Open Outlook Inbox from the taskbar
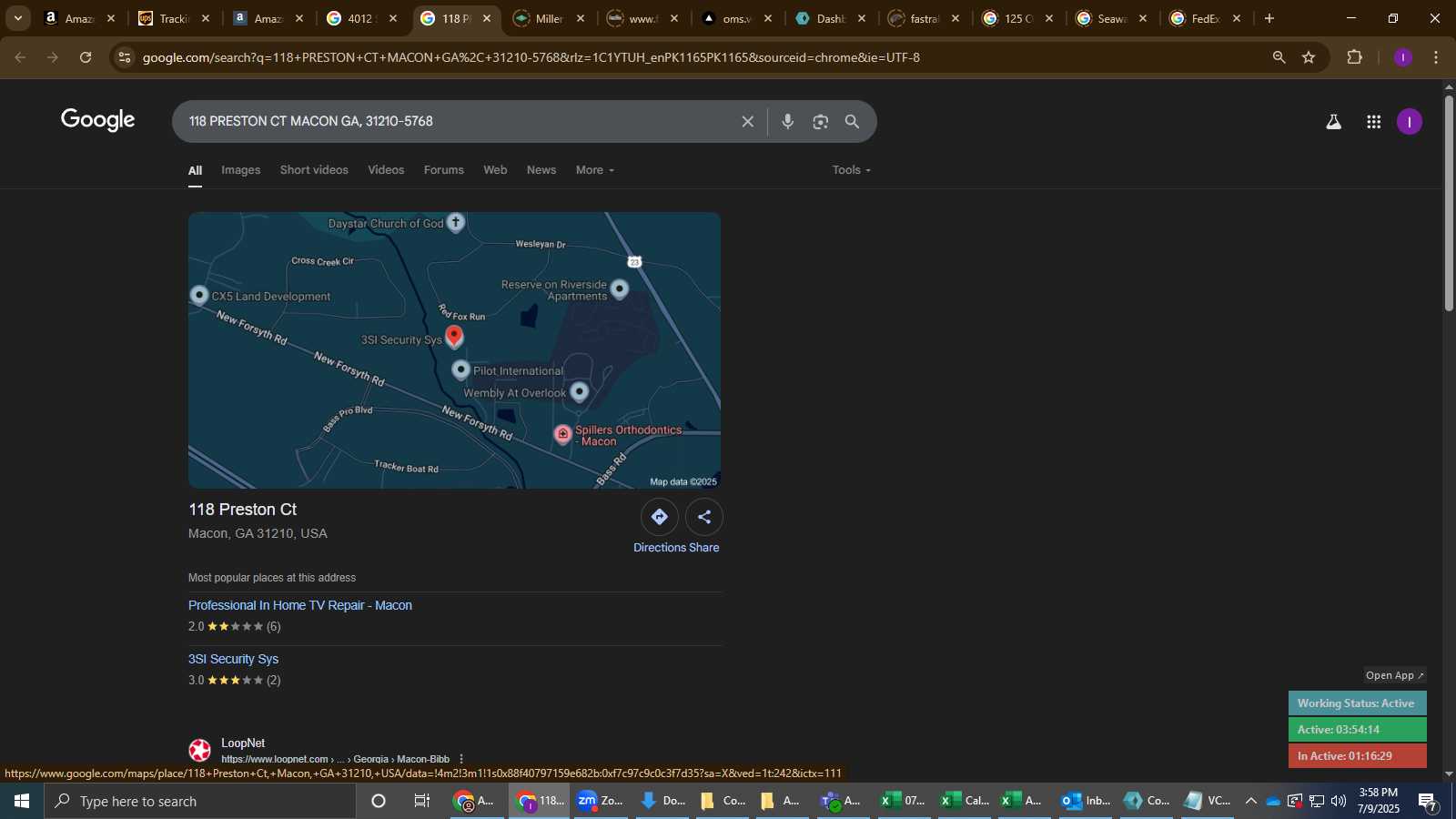1456x819 pixels. click(x=1086, y=801)
